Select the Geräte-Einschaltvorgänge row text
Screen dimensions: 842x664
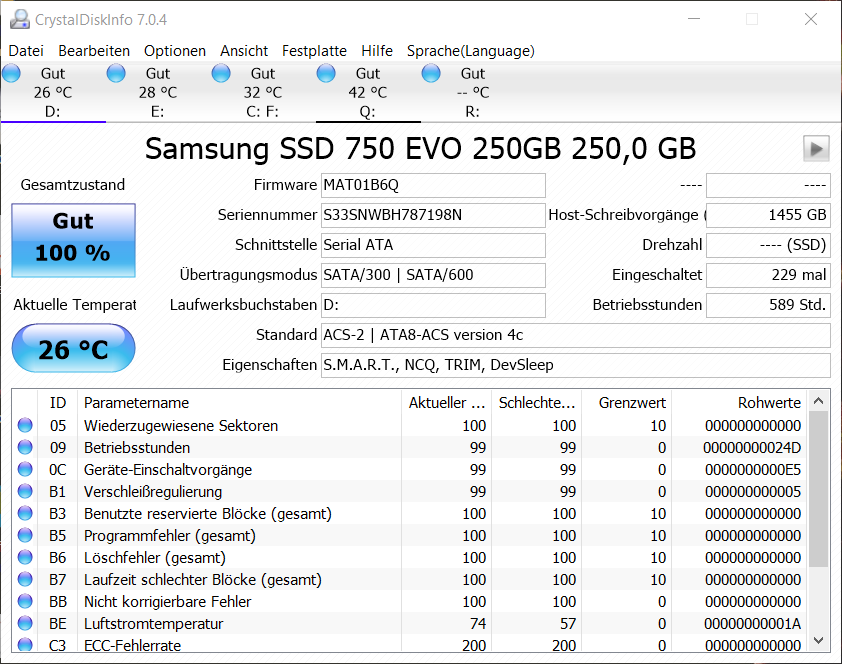pyautogui.click(x=168, y=470)
